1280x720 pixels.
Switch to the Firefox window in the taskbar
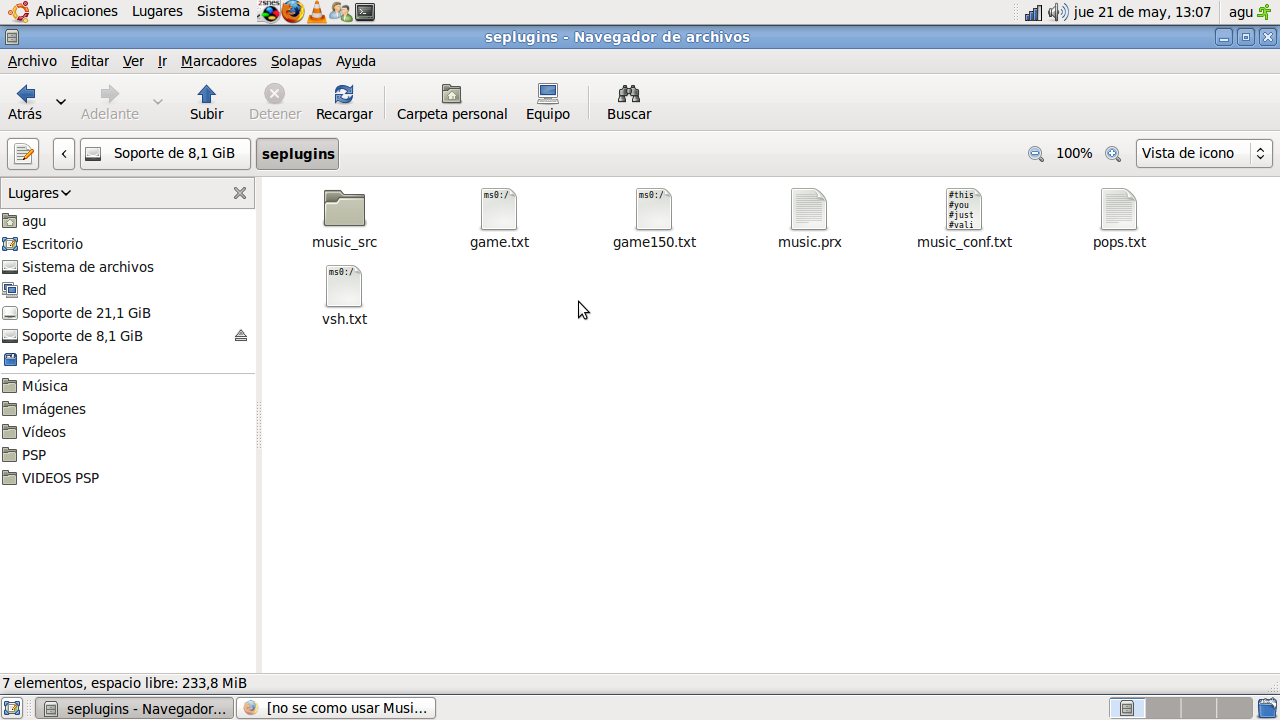(x=336, y=708)
